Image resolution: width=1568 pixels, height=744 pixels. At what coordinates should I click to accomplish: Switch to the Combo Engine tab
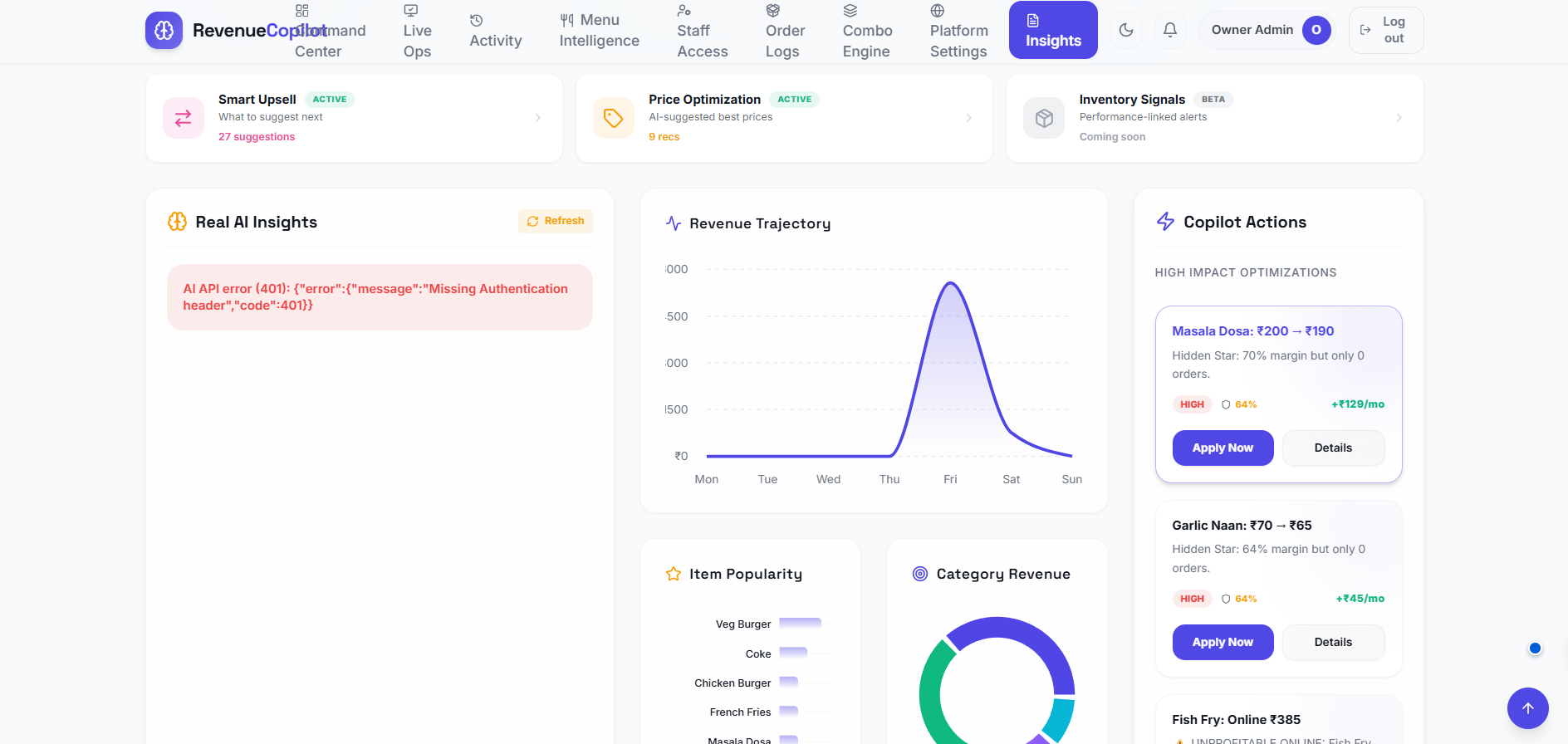pyautogui.click(x=867, y=30)
